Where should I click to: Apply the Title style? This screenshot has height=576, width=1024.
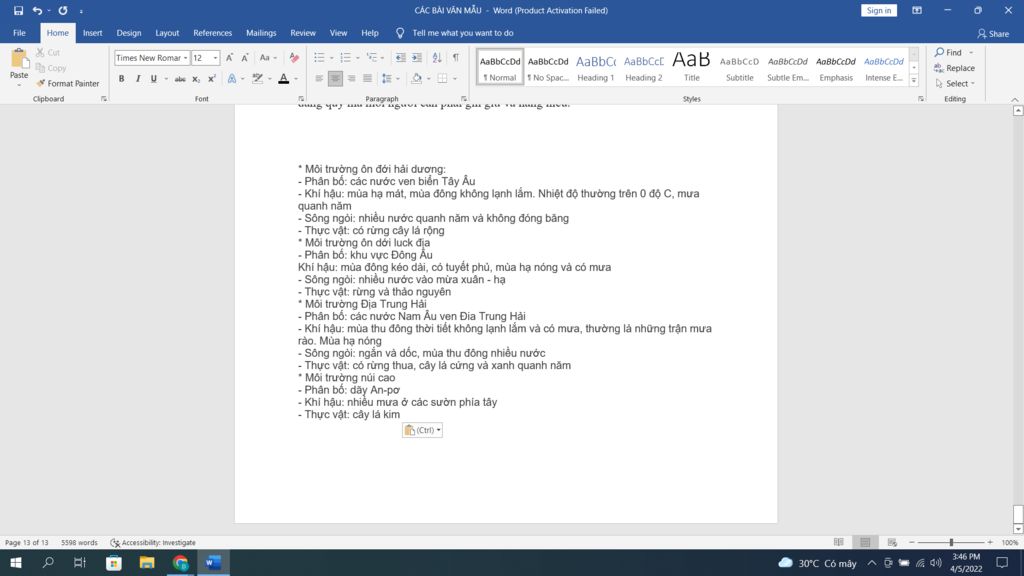point(692,67)
